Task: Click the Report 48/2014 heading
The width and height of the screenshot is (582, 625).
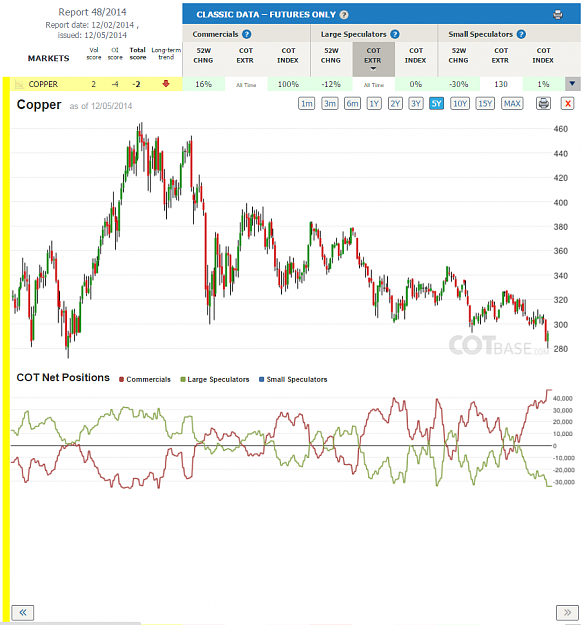Action: point(92,12)
